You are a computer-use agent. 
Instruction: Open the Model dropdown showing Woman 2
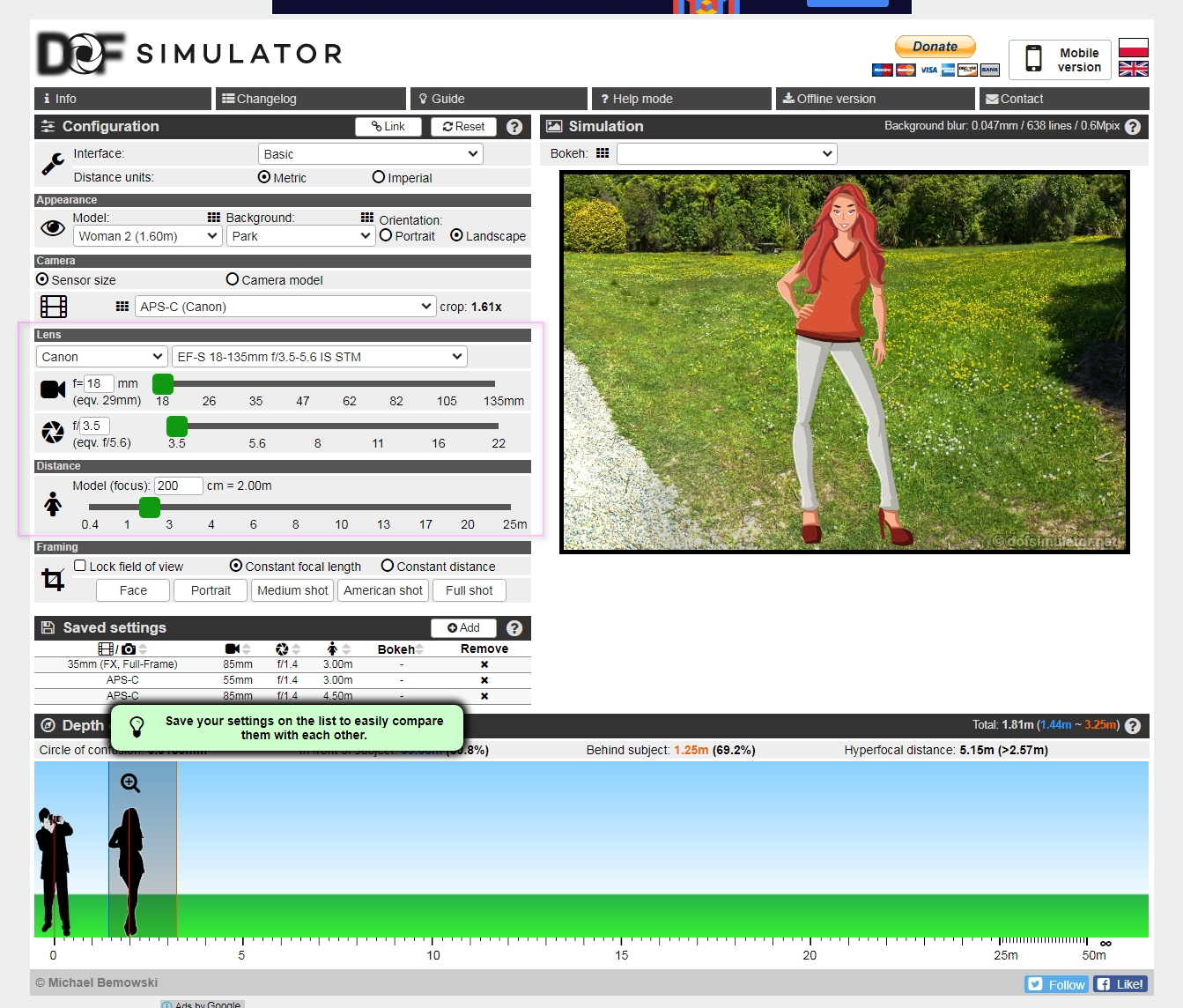tap(147, 236)
